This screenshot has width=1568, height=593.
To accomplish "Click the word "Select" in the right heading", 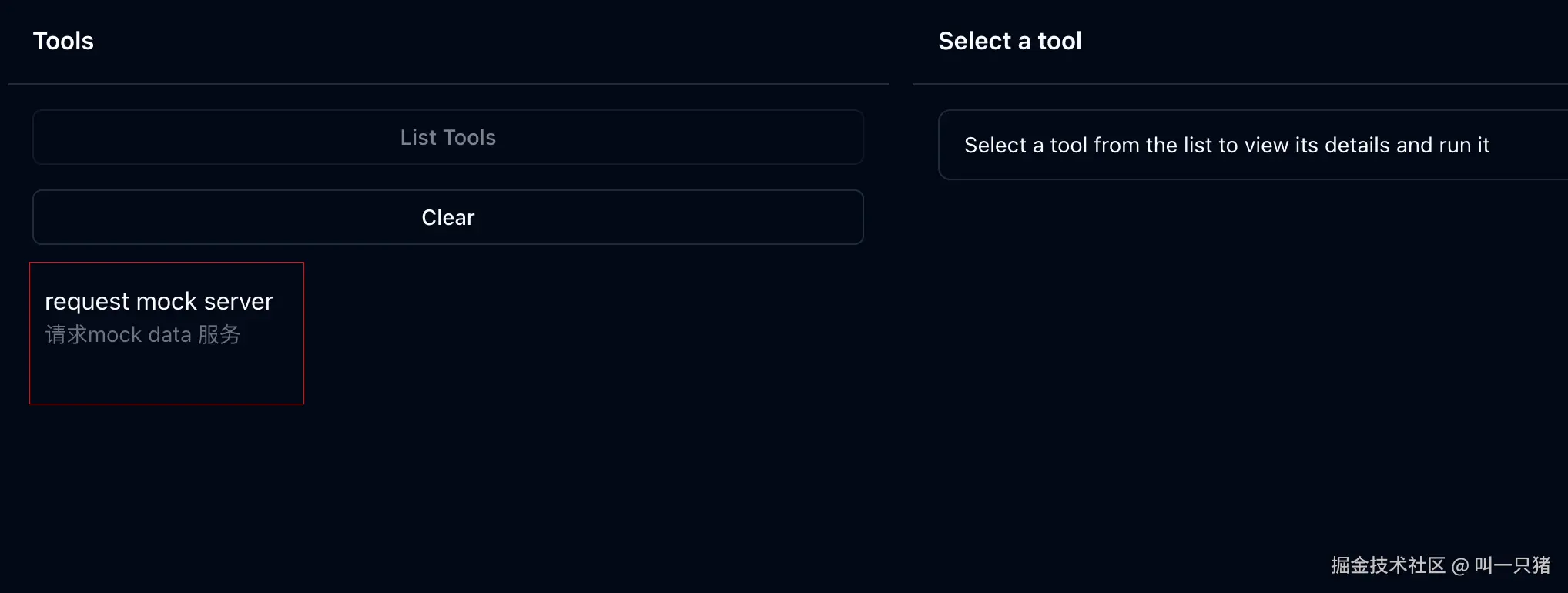I will tap(974, 41).
